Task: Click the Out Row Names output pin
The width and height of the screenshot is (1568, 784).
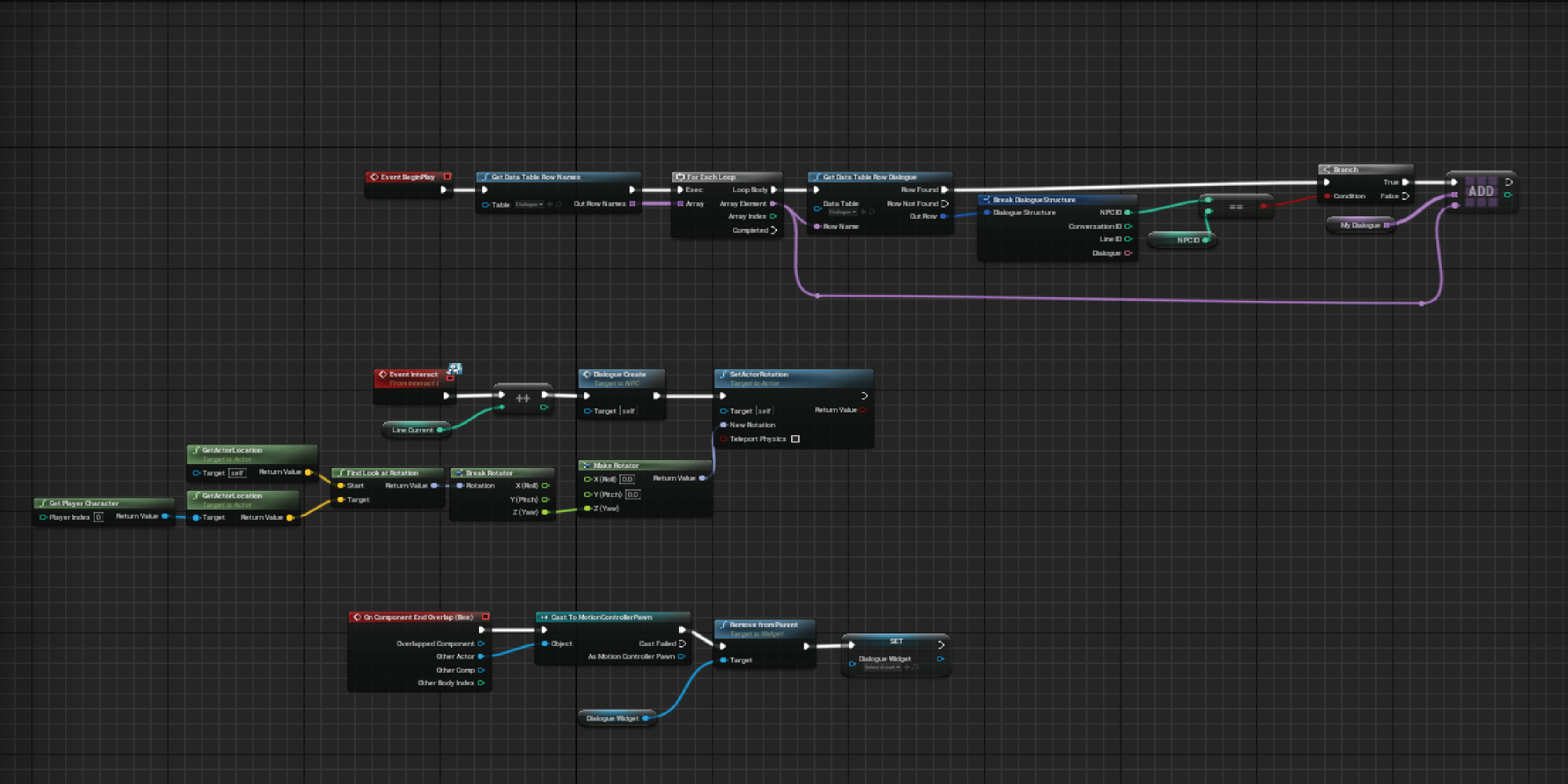Action: tap(633, 204)
